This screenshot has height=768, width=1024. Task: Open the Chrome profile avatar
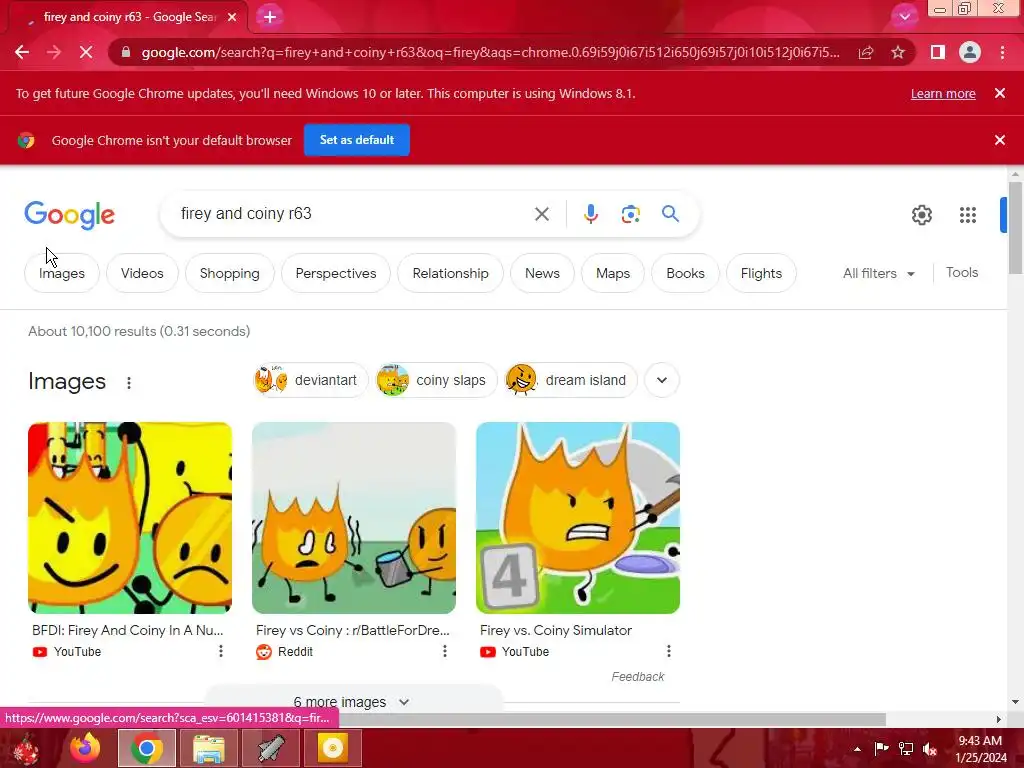970,52
